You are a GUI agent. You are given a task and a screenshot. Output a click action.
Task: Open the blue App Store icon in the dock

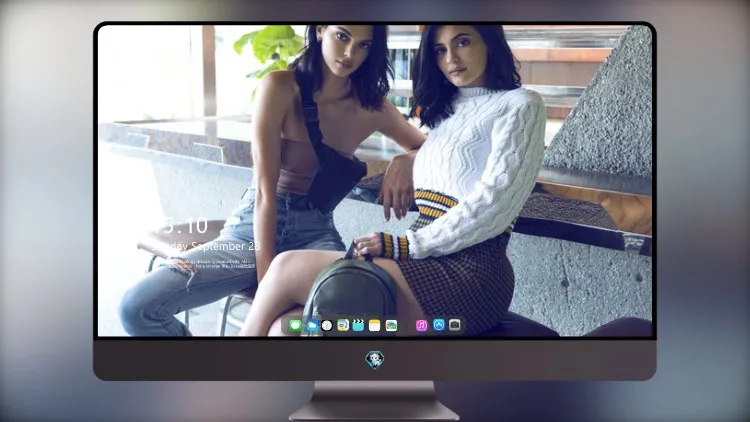pos(439,325)
